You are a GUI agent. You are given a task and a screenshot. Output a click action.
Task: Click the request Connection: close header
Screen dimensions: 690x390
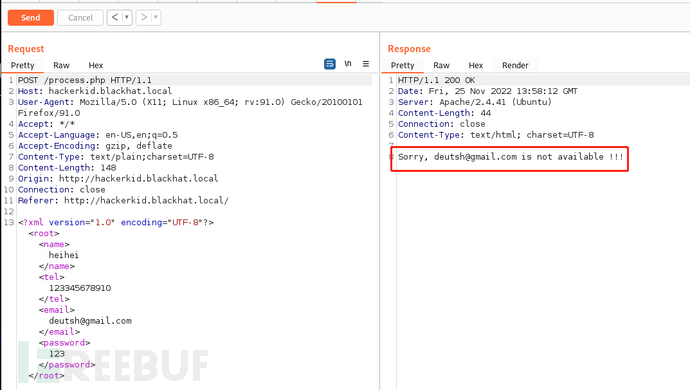point(62,189)
